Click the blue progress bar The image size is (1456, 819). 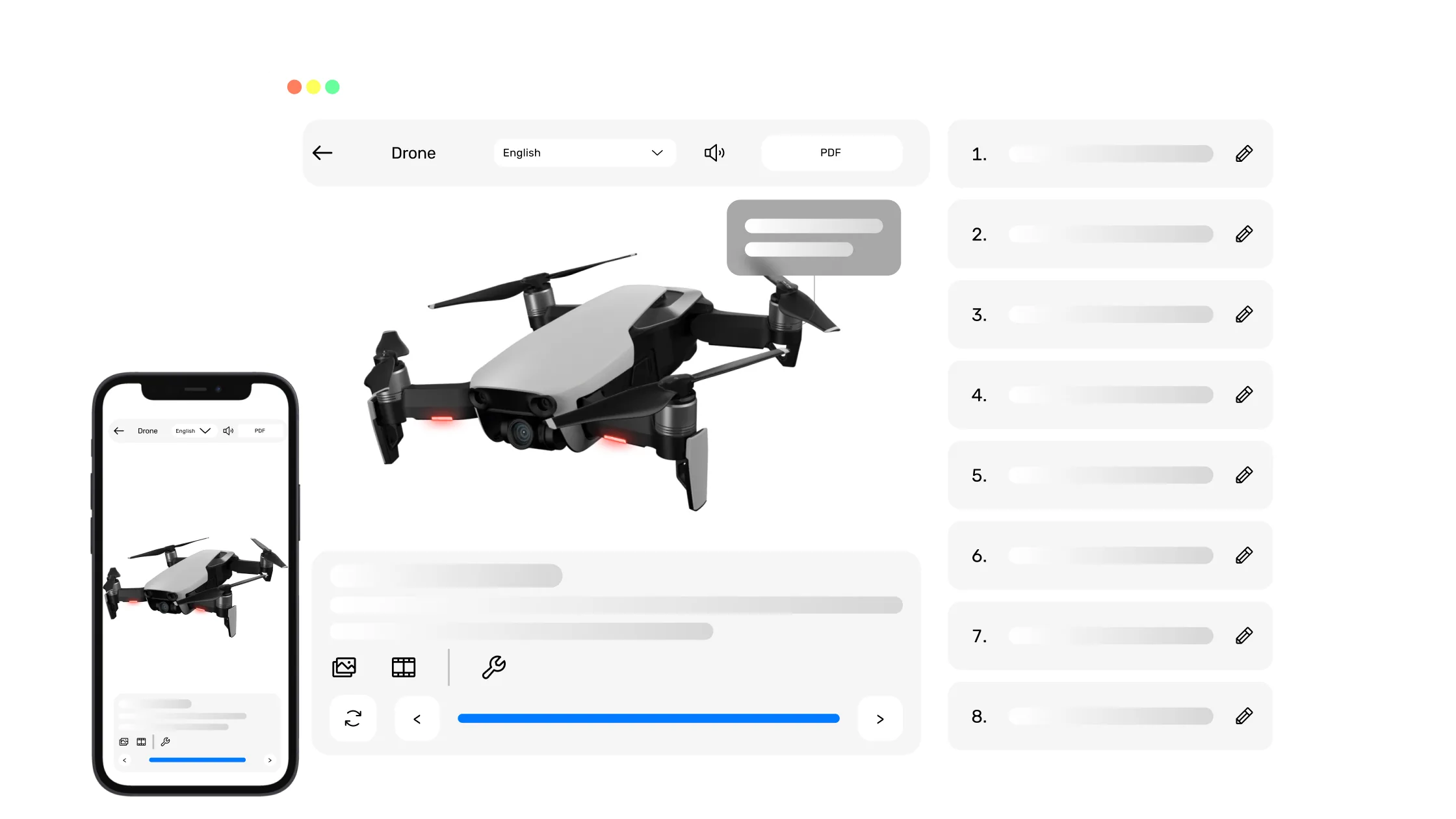point(648,718)
